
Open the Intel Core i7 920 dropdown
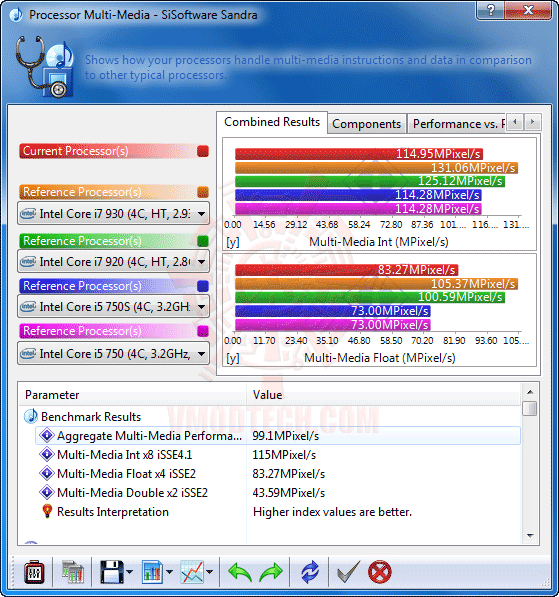pyautogui.click(x=113, y=262)
